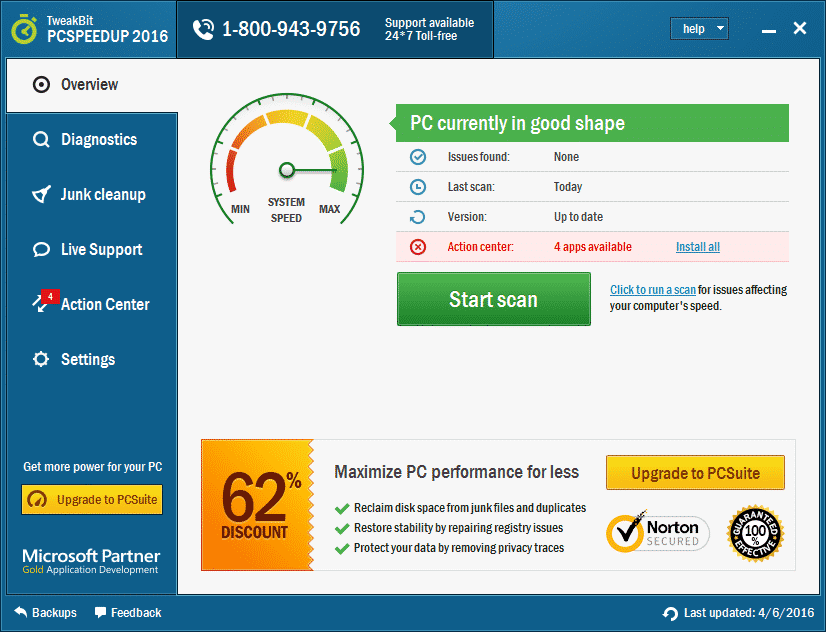This screenshot has width=826, height=632.
Task: Open the Settings section
Action: pos(92,359)
